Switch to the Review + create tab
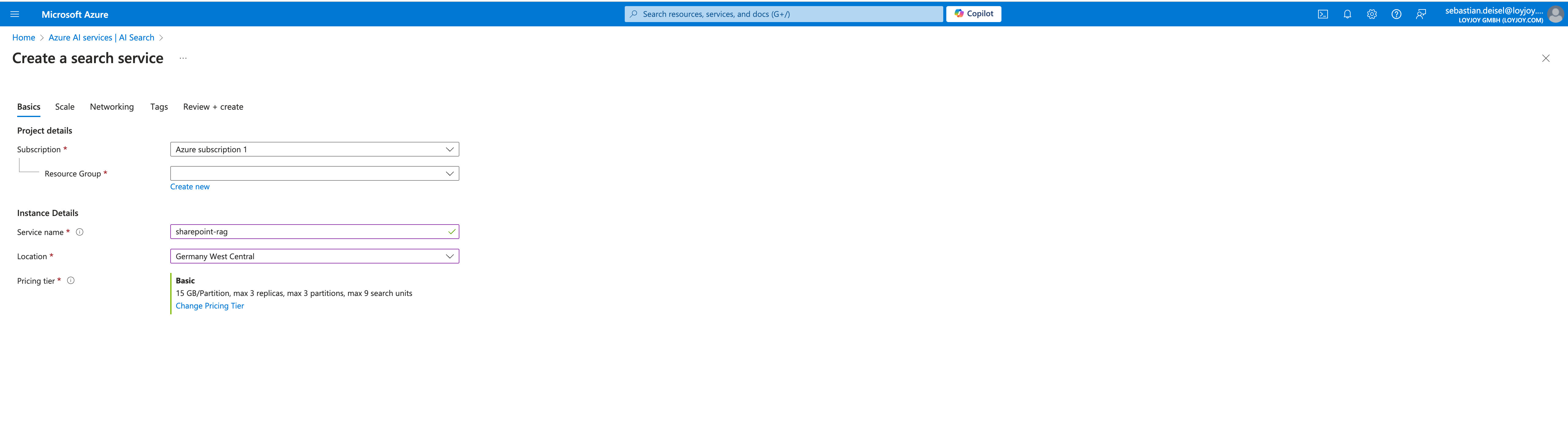The width and height of the screenshot is (1568, 443). click(213, 107)
